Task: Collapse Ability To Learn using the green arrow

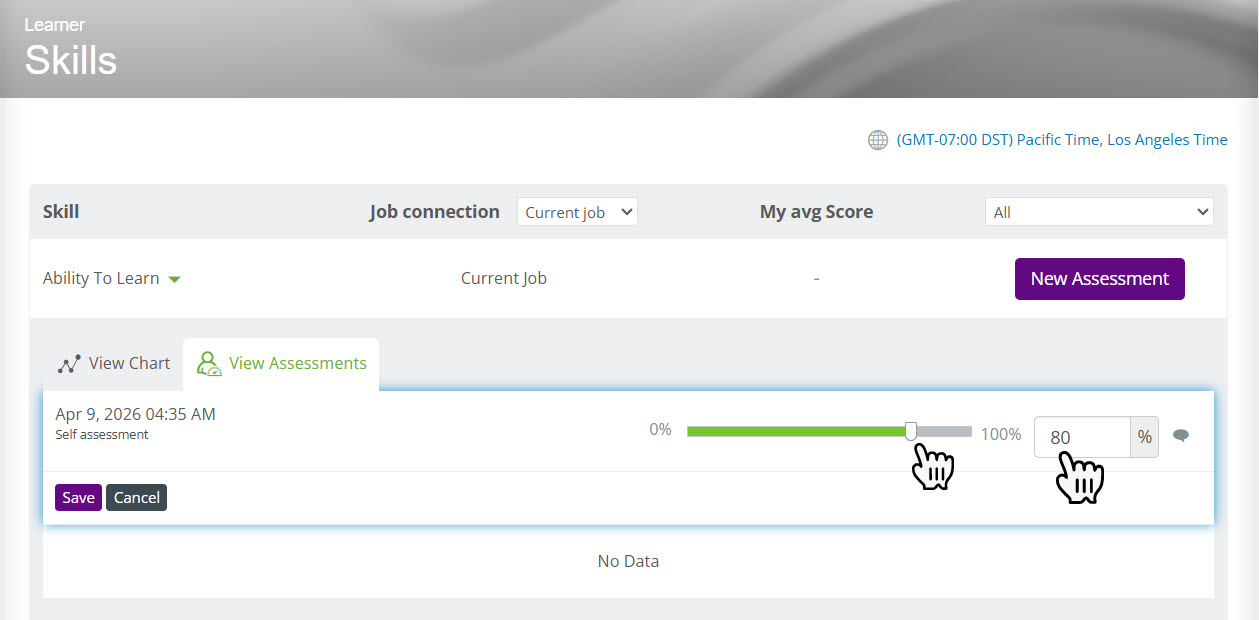Action: coord(175,280)
